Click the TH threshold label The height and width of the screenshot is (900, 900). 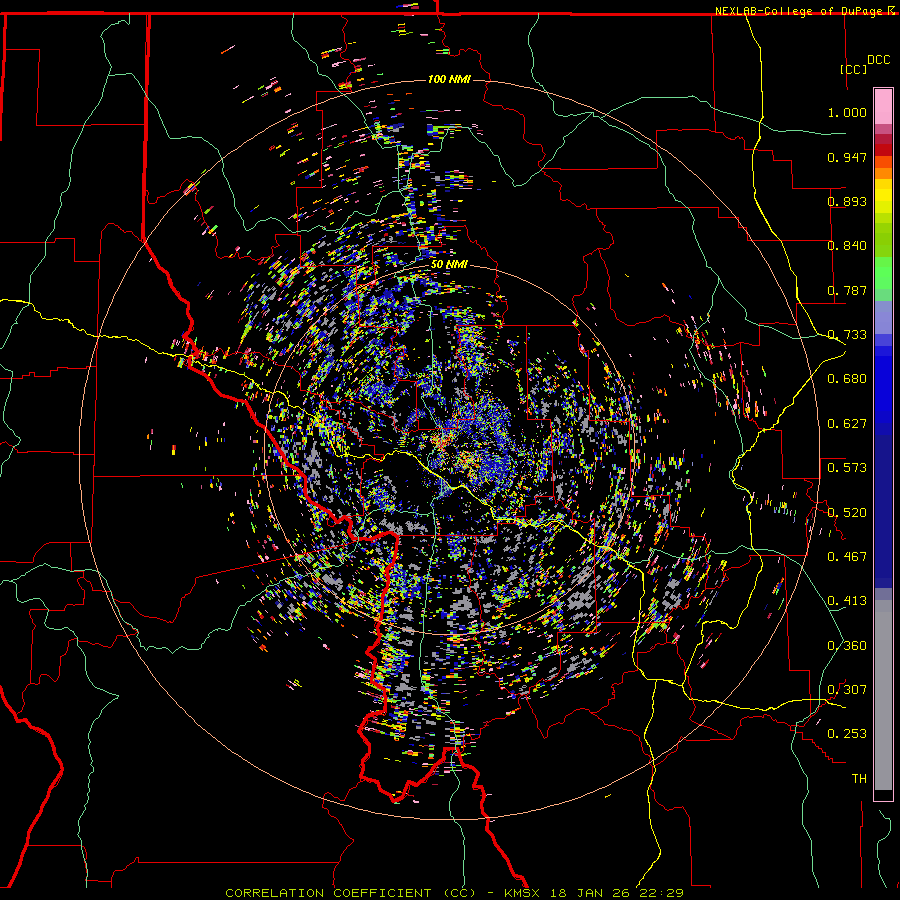[859, 779]
